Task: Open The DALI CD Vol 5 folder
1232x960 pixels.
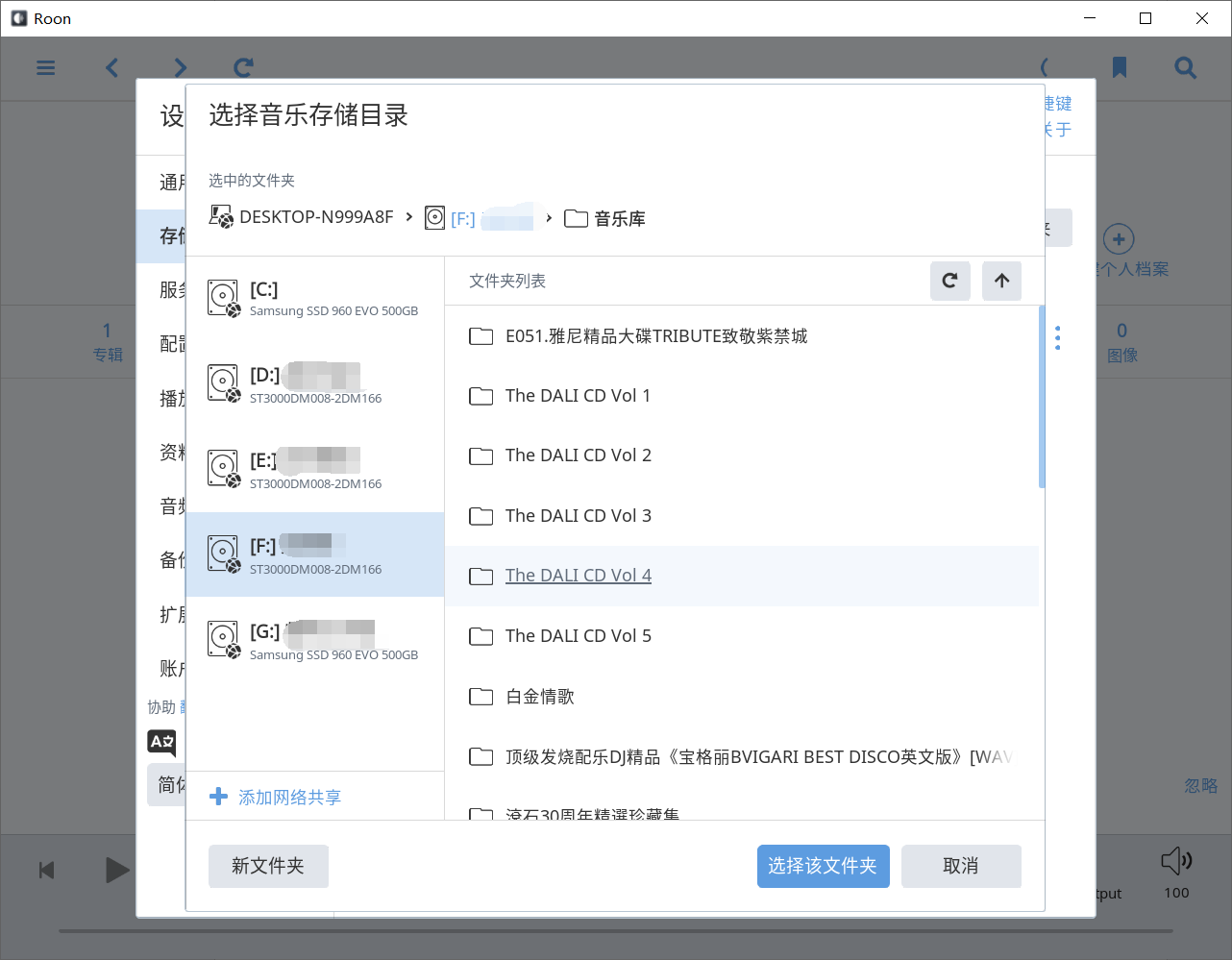Action: tap(742, 636)
